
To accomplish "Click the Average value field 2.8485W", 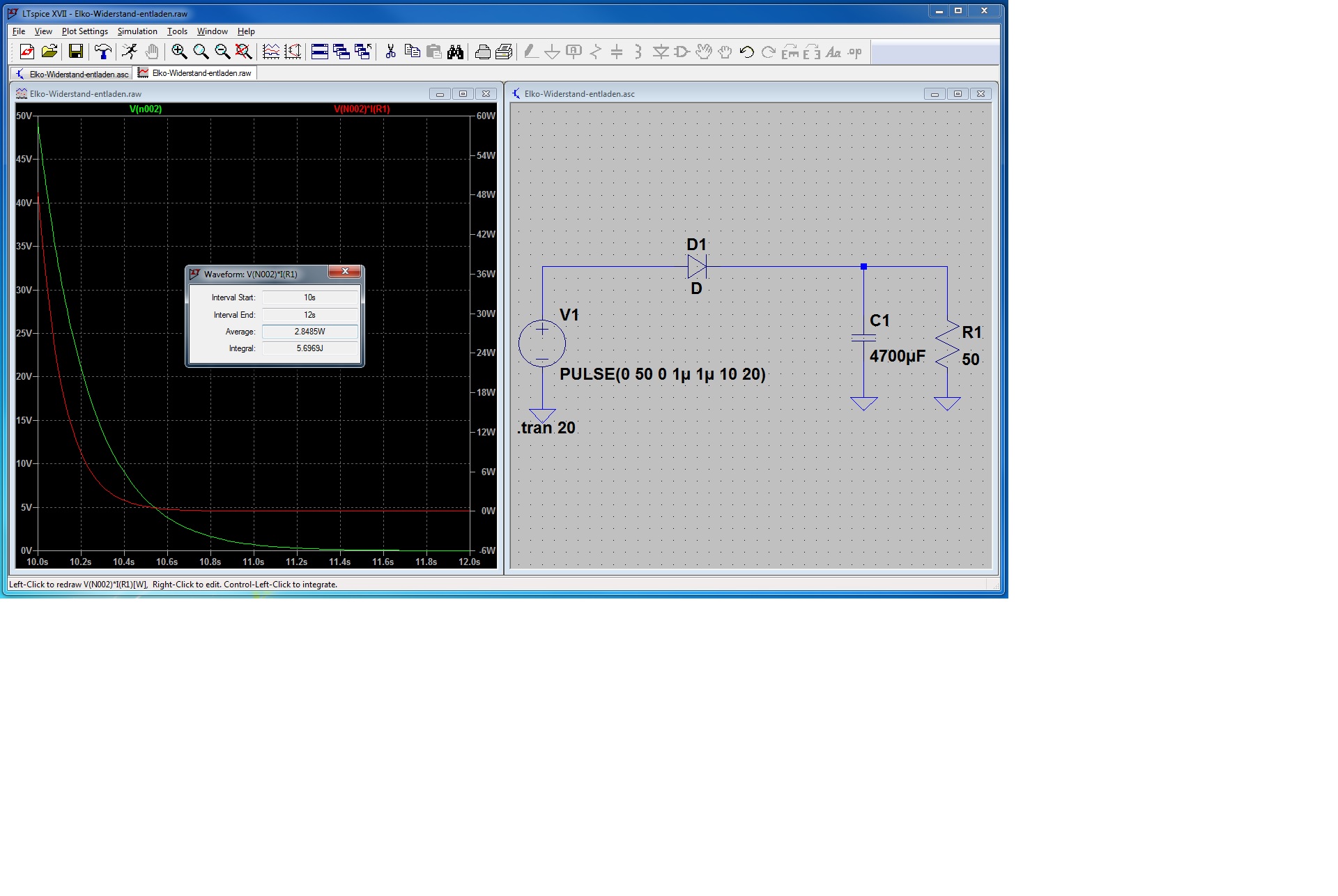I will pos(309,332).
